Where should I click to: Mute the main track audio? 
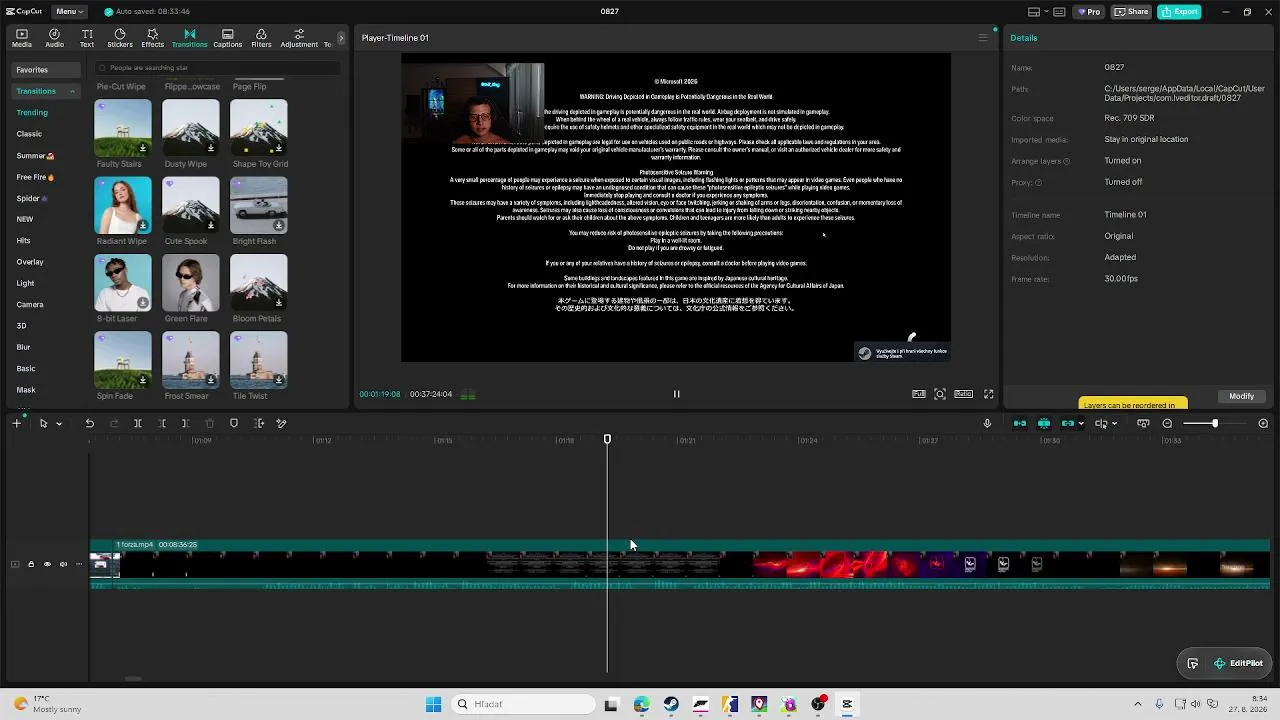tap(63, 564)
